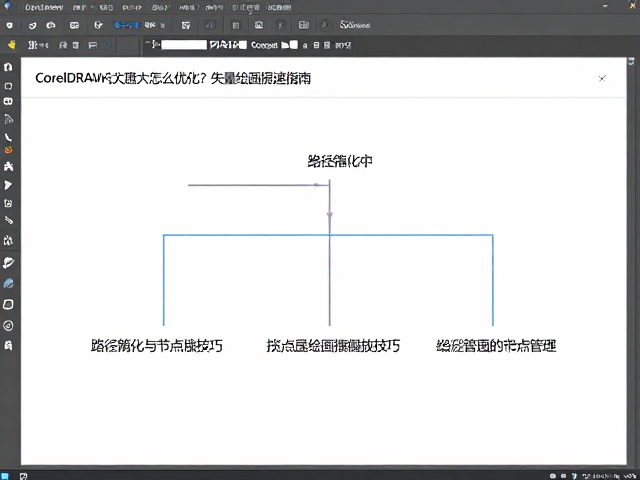Screen dimensions: 640x480
Task: Select the phone-handset shaped tool in toolbox
Action: pyautogui.click(x=8, y=137)
